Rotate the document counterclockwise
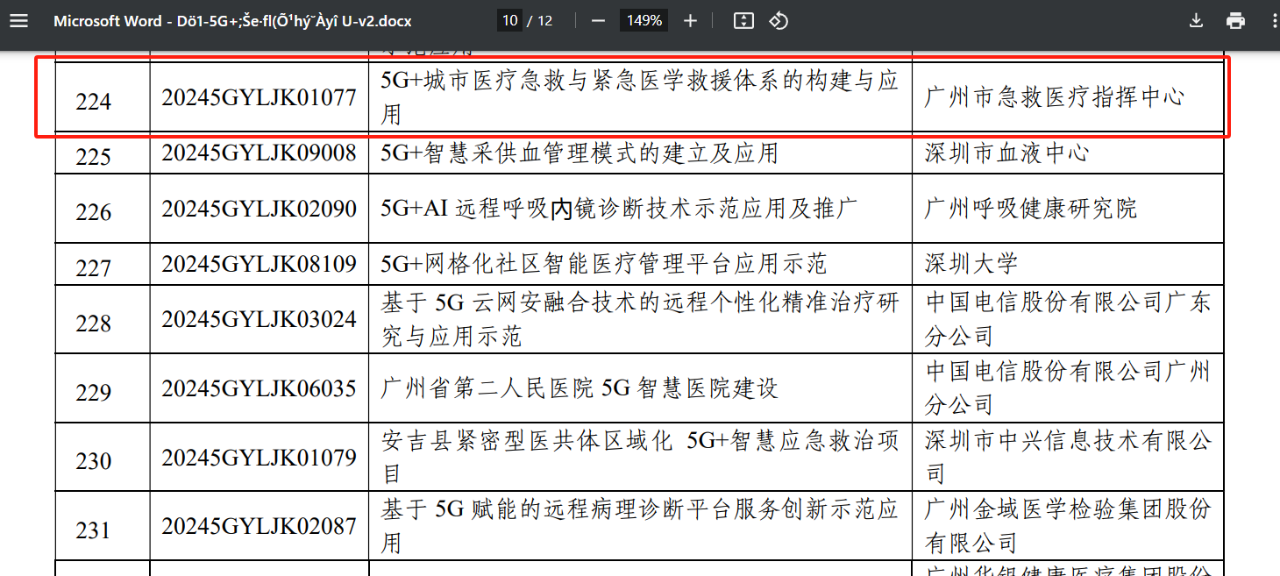 779,21
